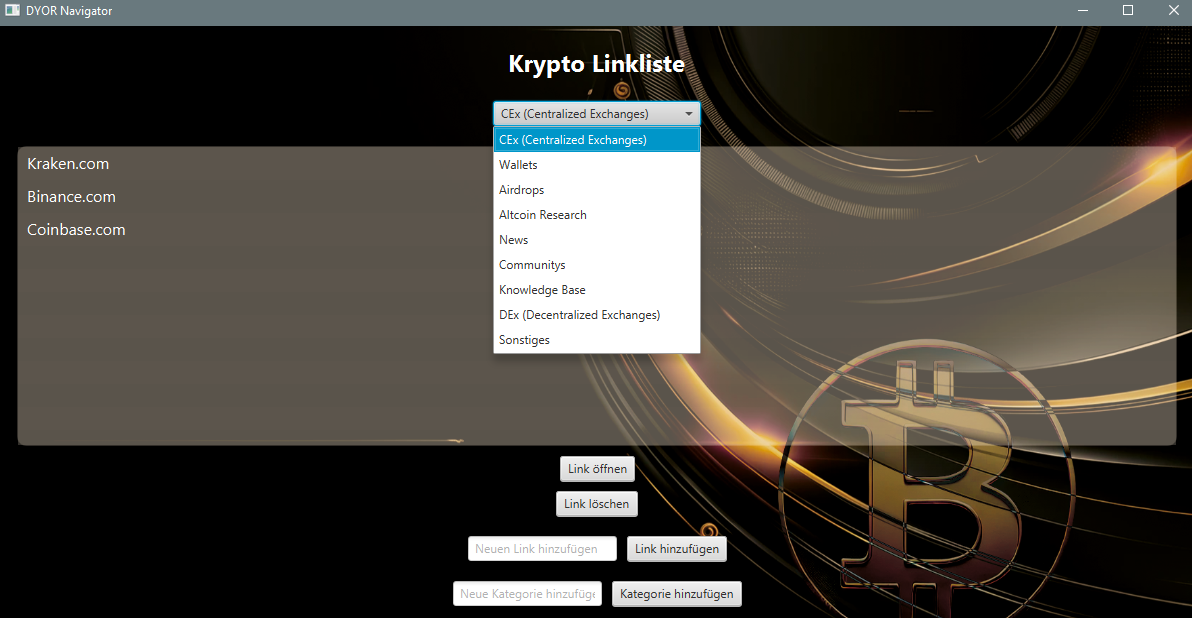Click the Link löschen button

pyautogui.click(x=597, y=503)
